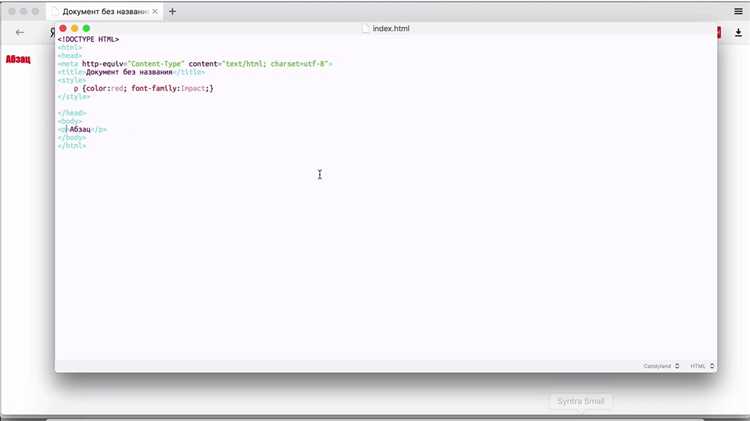Open a new browser tab with plus
750x421 pixels.
tap(172, 11)
